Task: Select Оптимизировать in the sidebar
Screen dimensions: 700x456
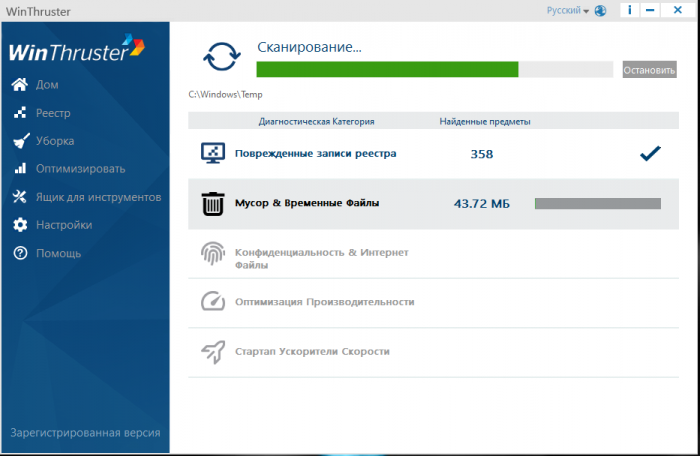Action: coord(80,169)
